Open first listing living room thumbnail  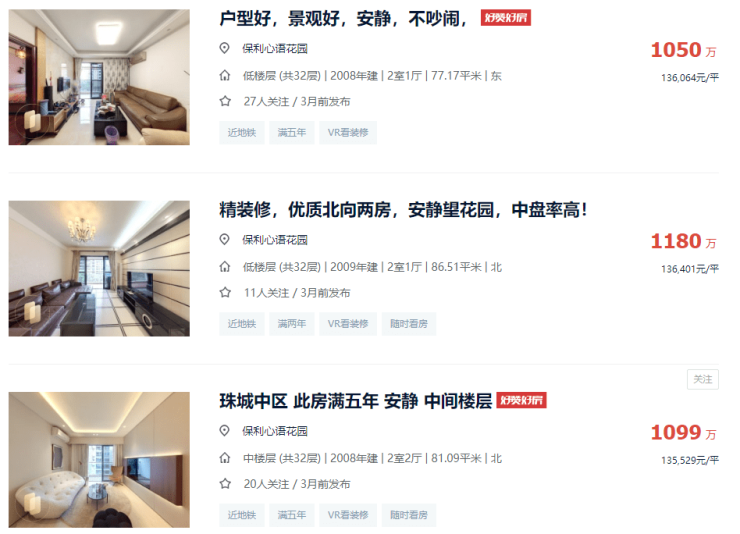(99, 77)
